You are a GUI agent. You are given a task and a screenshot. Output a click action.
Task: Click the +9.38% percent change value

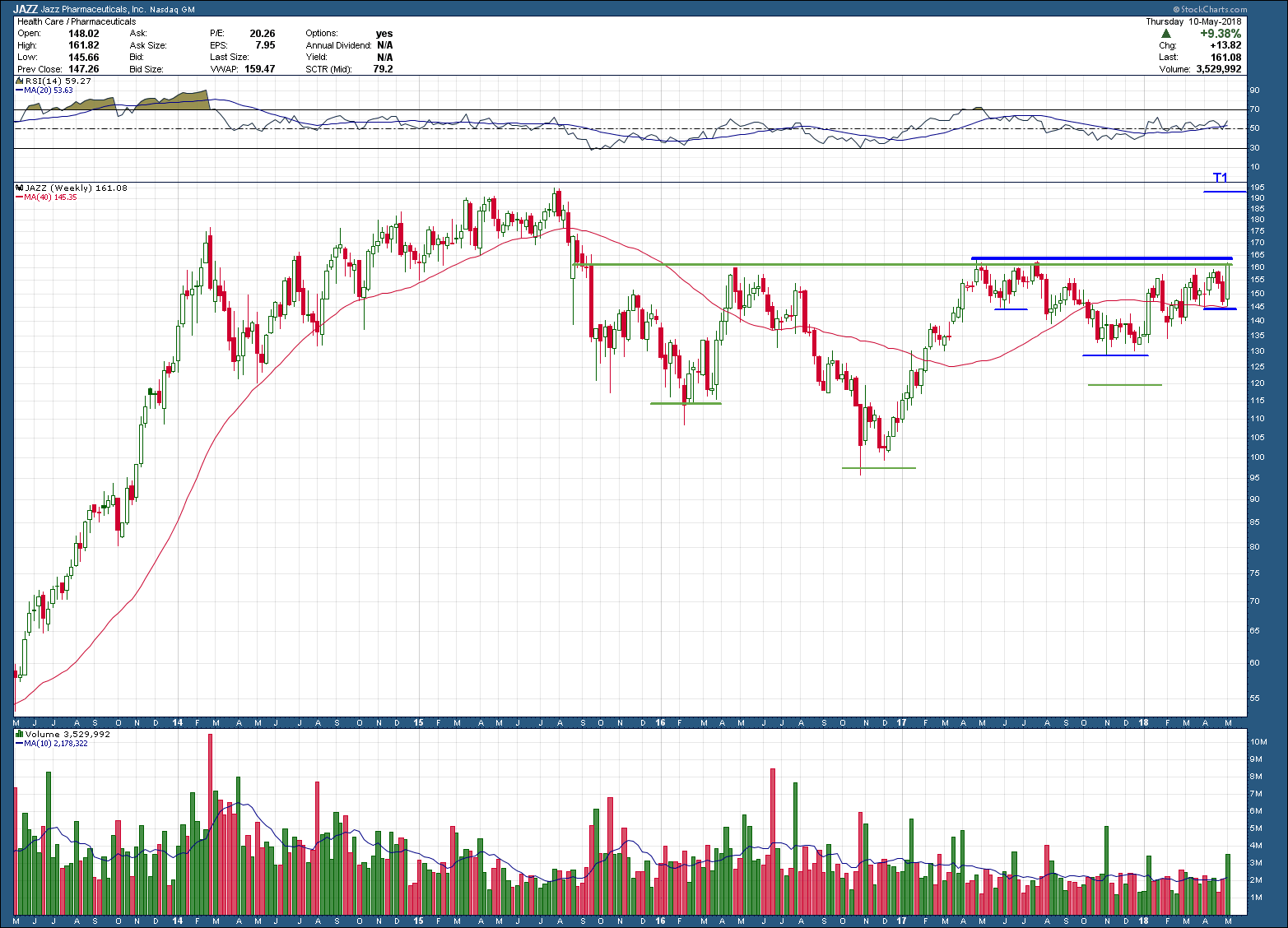point(1221,34)
